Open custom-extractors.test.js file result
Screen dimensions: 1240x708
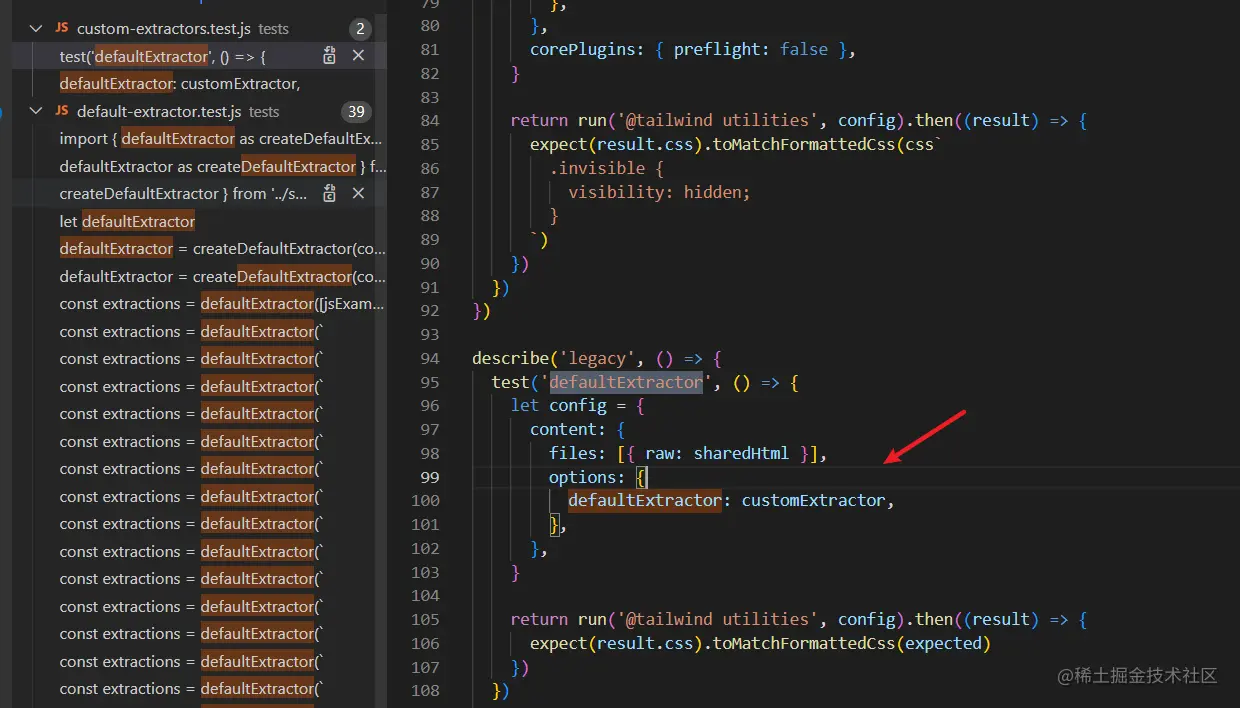coord(164,29)
